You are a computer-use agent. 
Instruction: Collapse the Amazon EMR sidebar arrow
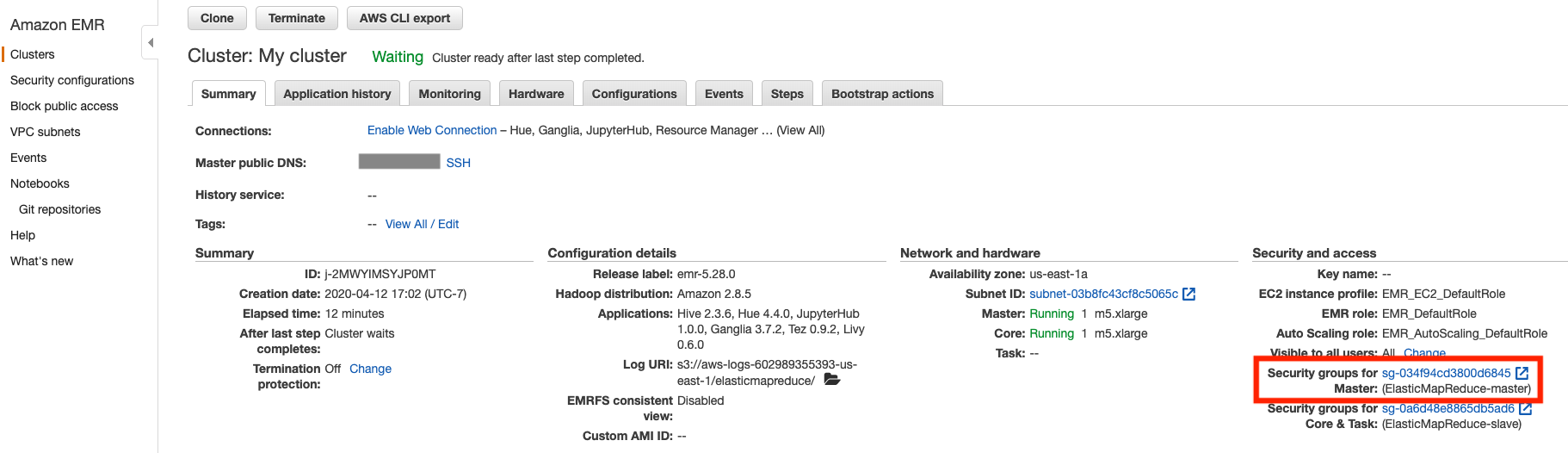(x=151, y=42)
